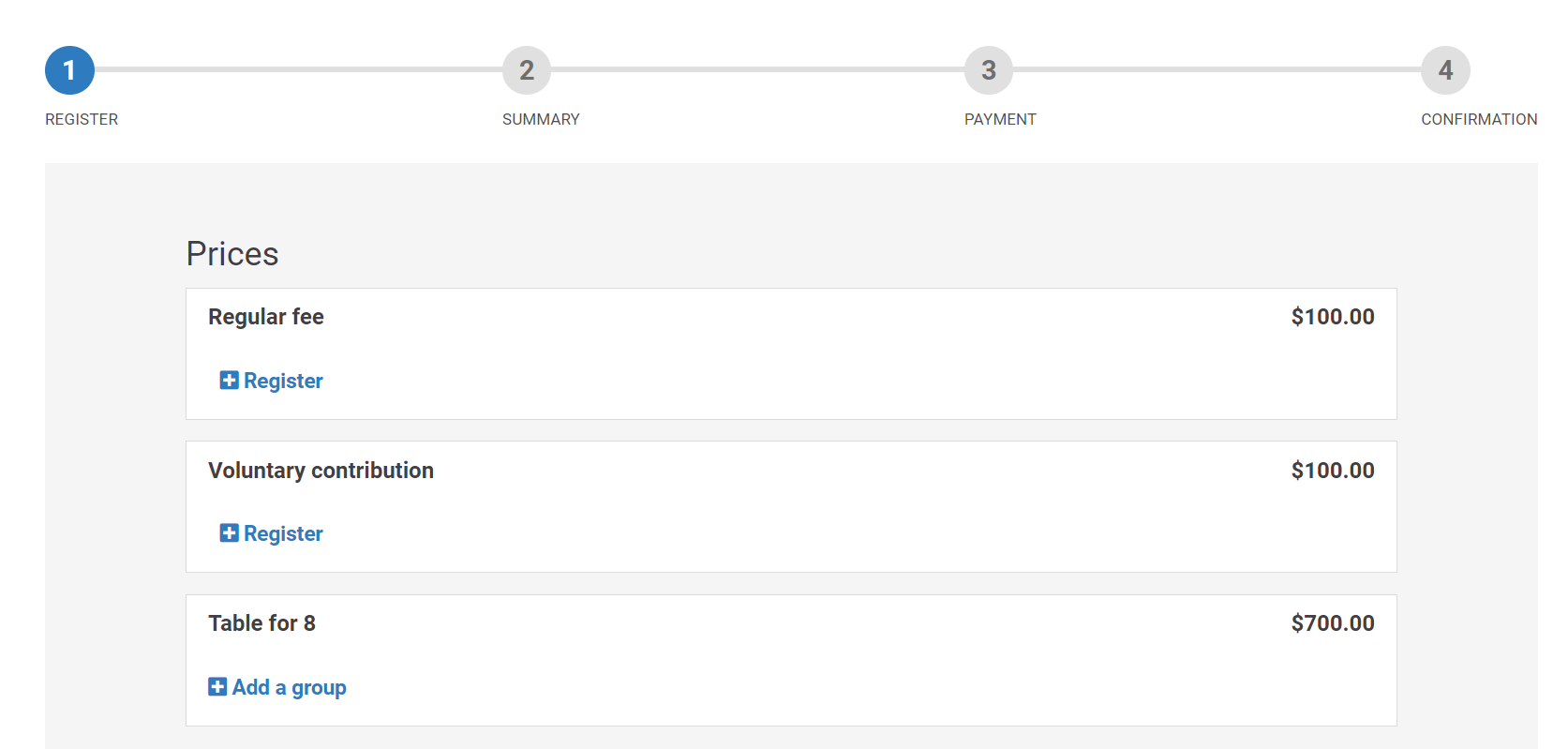Click the CONFIRMATION step label
This screenshot has width=1568, height=749.
tap(1479, 119)
